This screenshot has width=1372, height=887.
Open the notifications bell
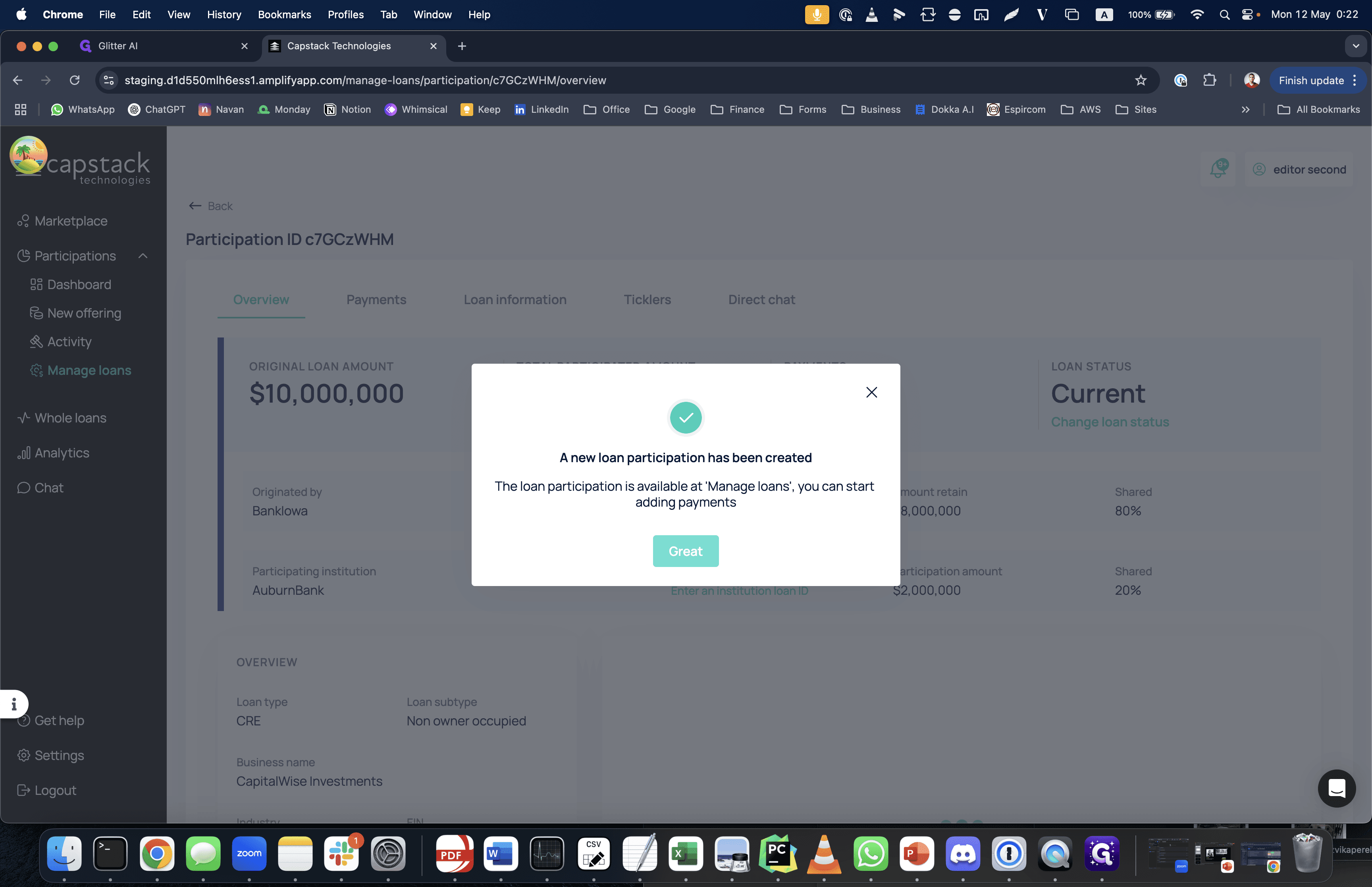point(1218,169)
